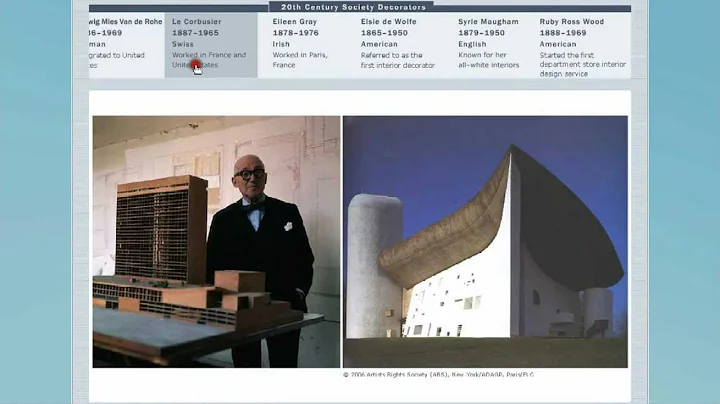Screen dimensions: 720x404
Task: Click the Le Corbusier portrait photo
Action: [x=216, y=242]
